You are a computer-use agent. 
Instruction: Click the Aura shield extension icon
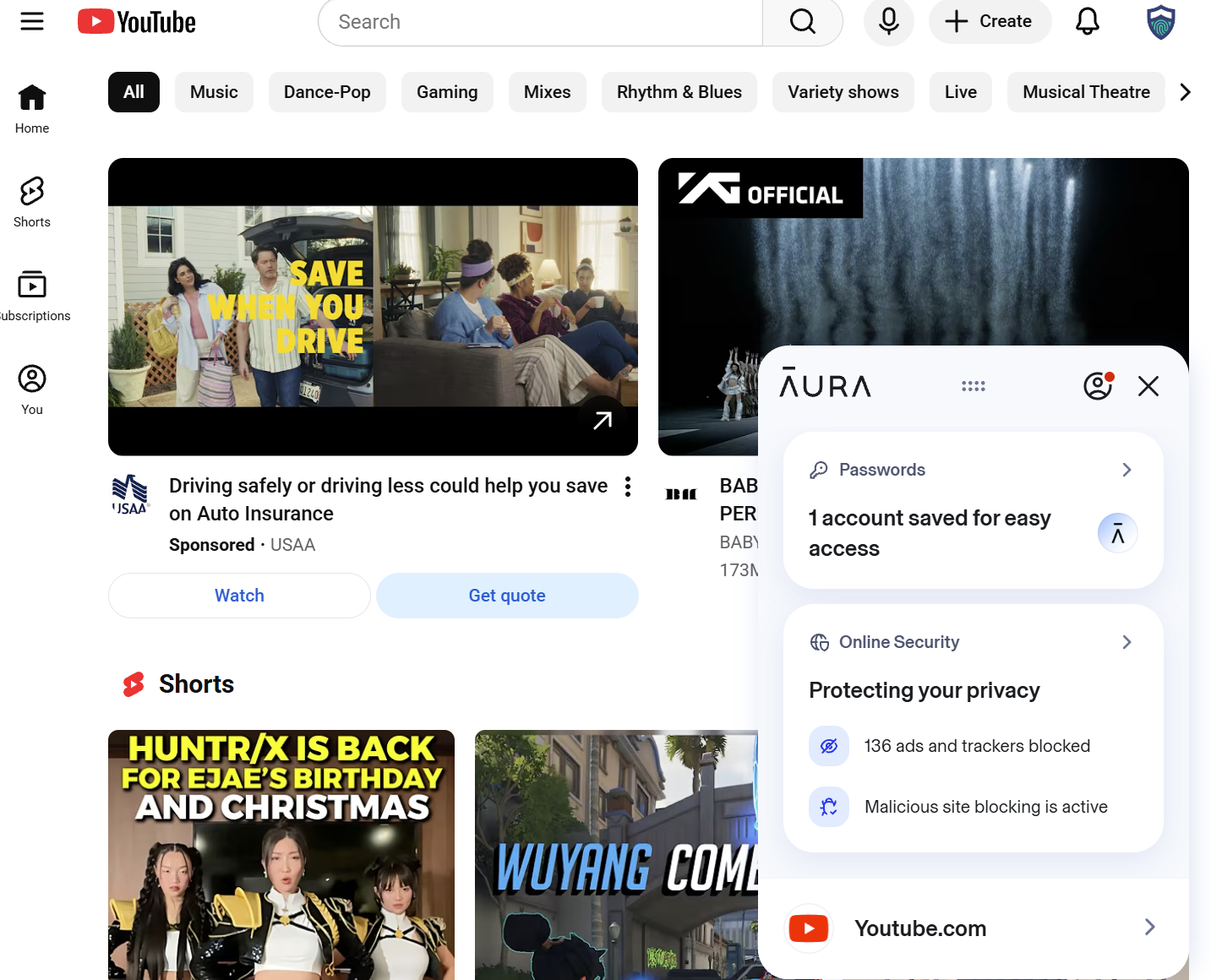click(1160, 22)
